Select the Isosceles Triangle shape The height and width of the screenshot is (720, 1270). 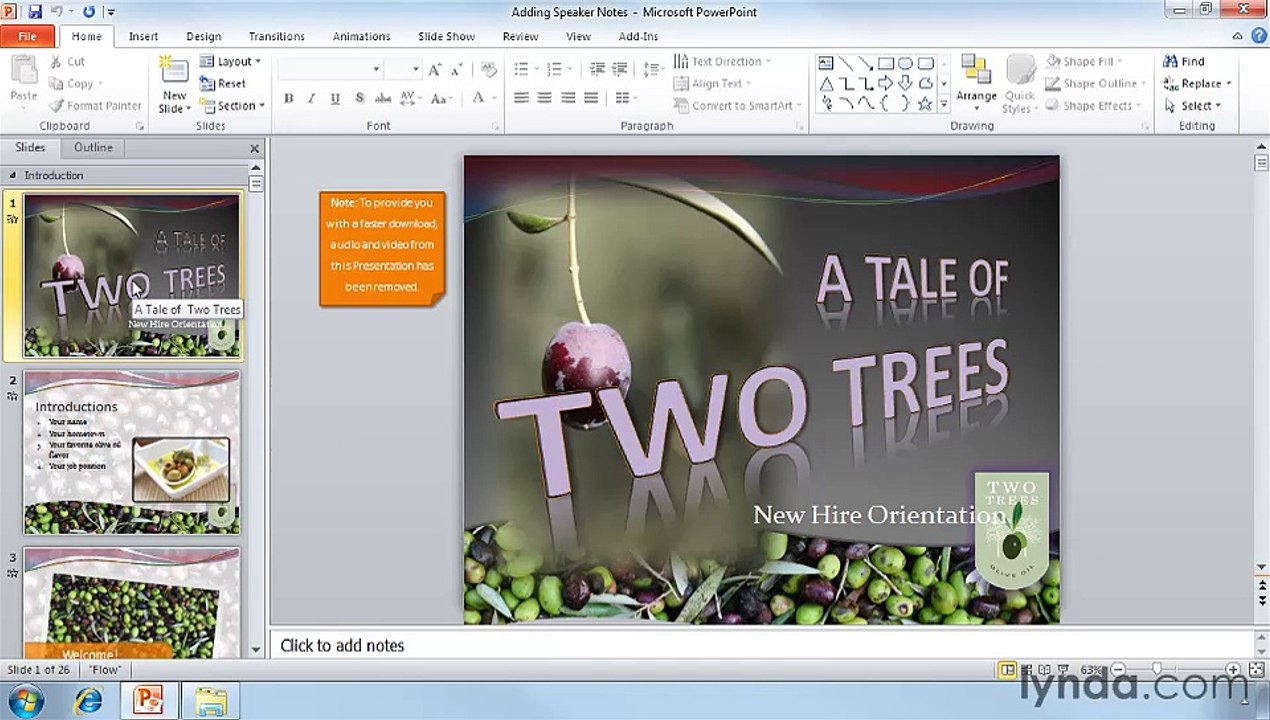[826, 84]
